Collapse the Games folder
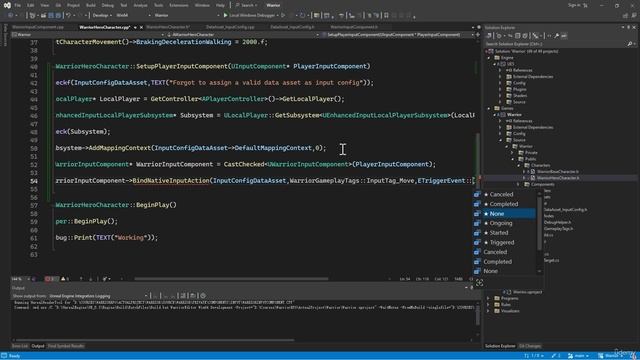The image size is (640, 360). pyautogui.click(x=489, y=109)
